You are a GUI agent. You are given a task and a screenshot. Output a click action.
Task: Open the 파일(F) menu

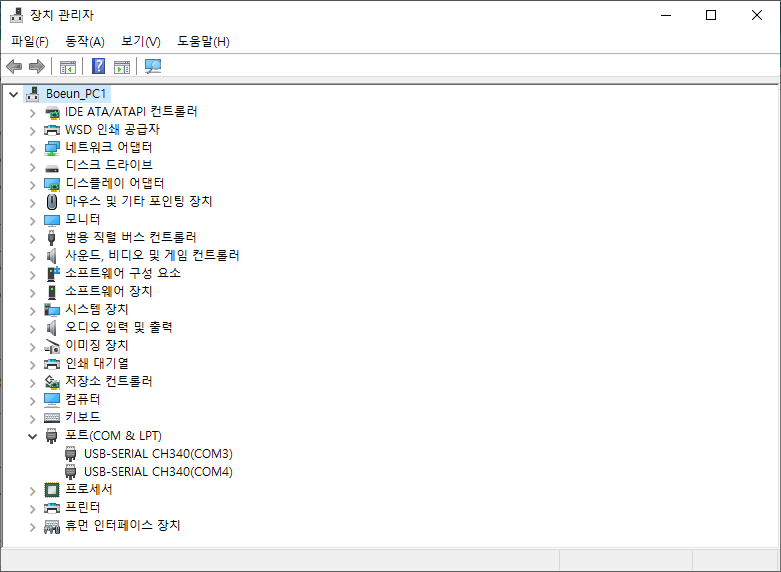[30, 41]
